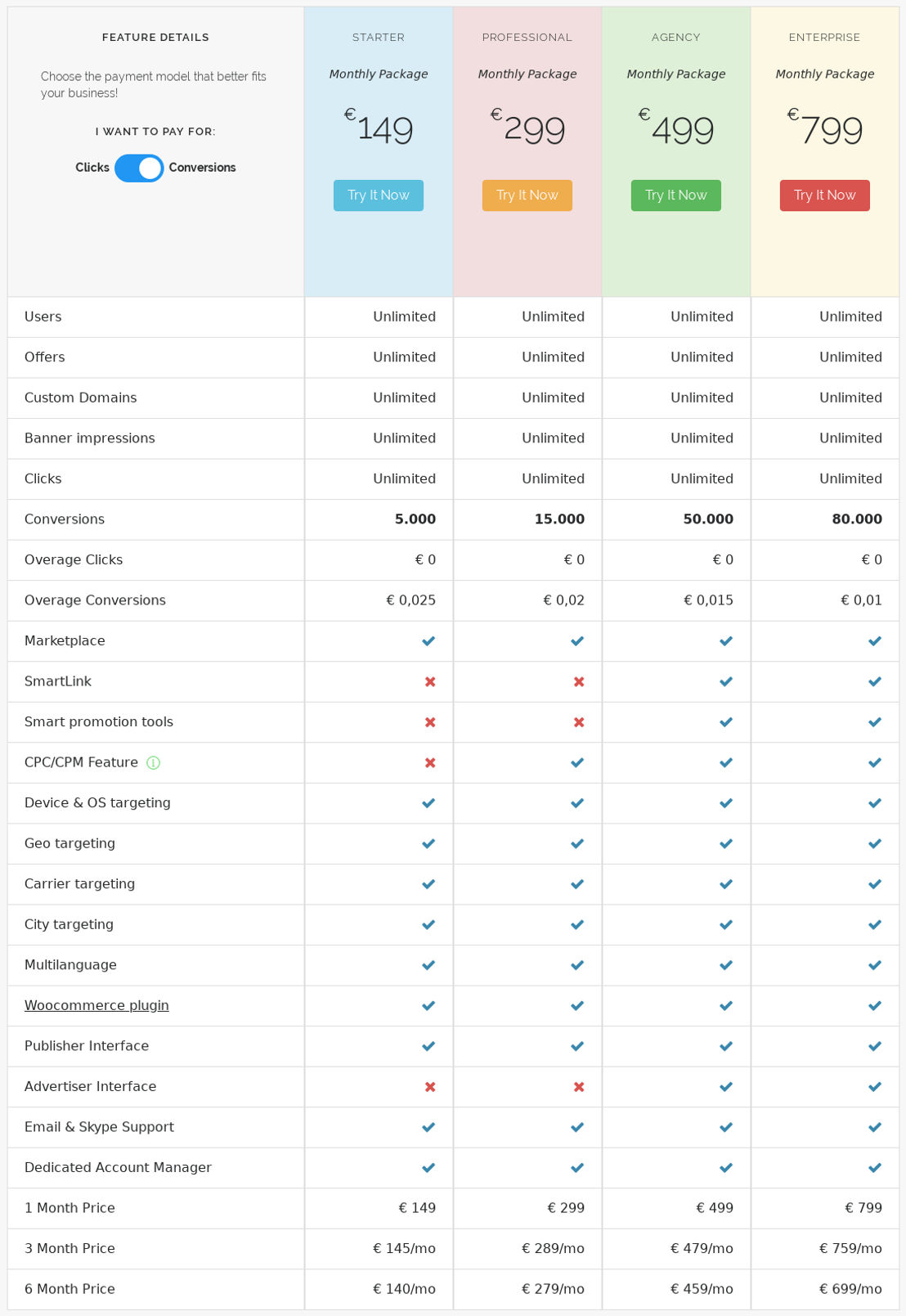The image size is (906, 1316).
Task: Click the Enterprise plan heading
Action: [x=825, y=38]
